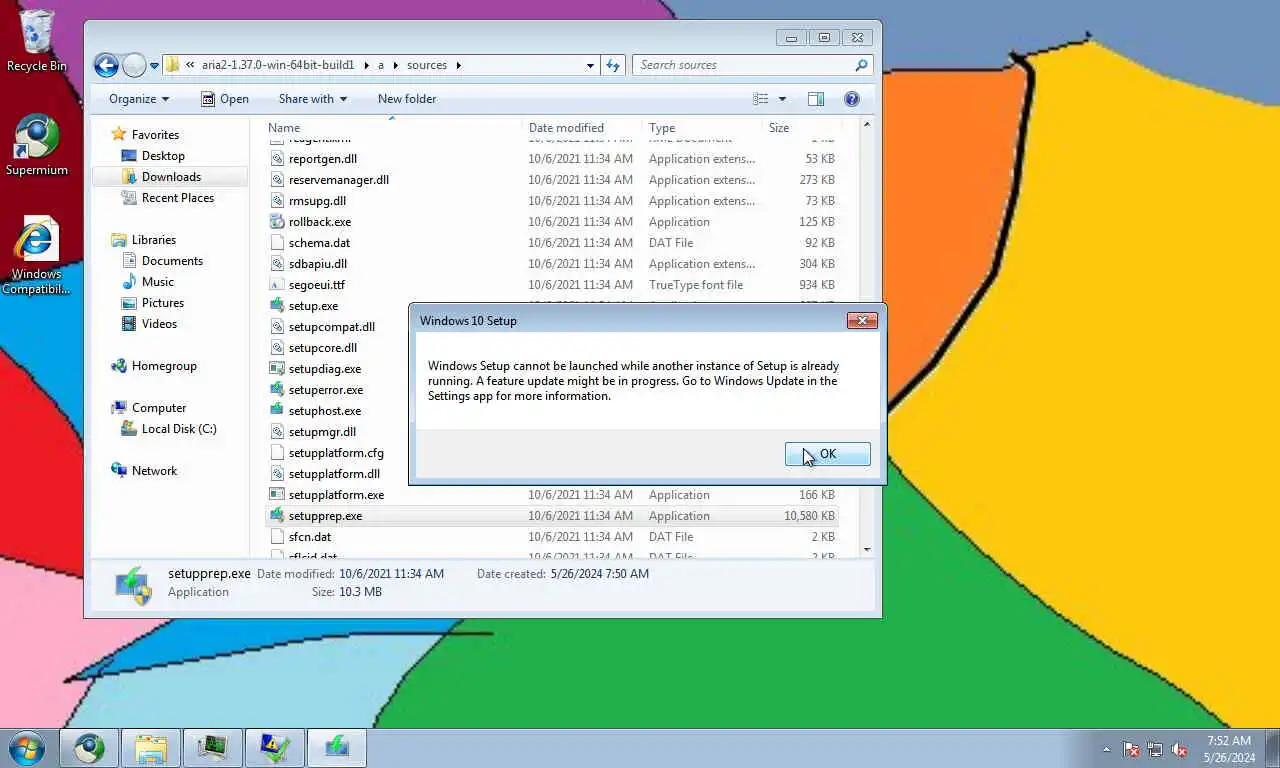This screenshot has height=768, width=1280.
Task: Open the Supermium desktop shortcut
Action: point(37,145)
